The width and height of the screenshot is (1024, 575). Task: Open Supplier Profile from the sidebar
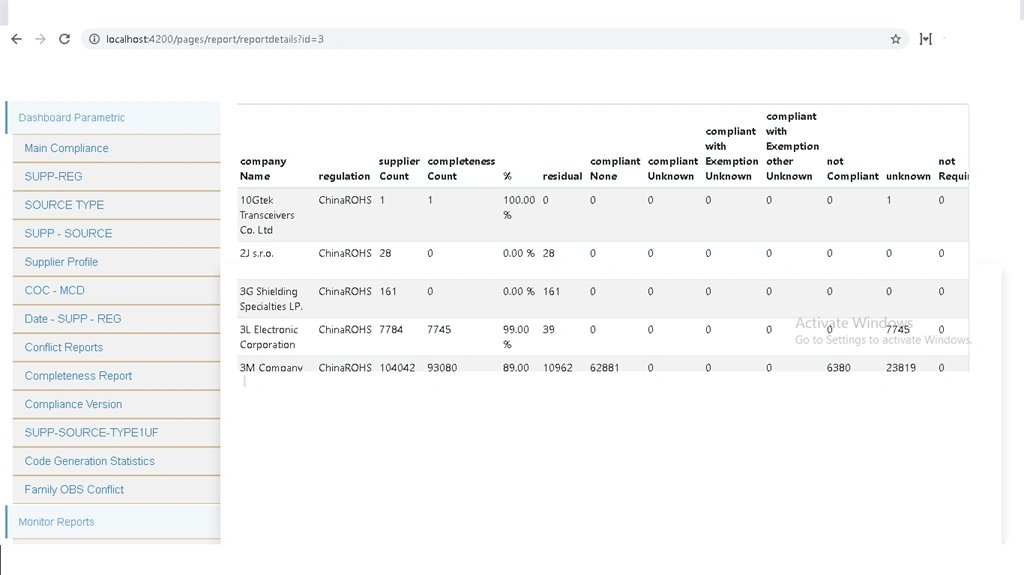click(61, 262)
